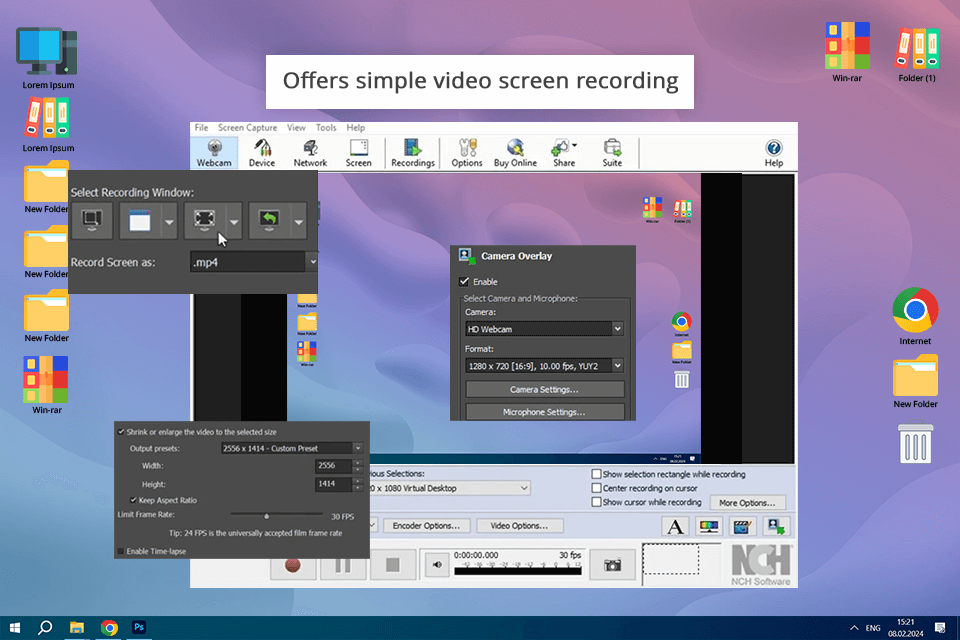Open the Screen Capture menu
Image resolution: width=960 pixels, height=640 pixels.
(247, 128)
